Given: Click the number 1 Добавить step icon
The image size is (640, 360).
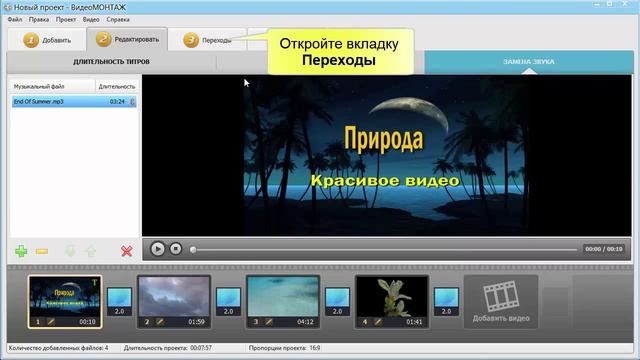Looking at the screenshot, I should 31,40.
